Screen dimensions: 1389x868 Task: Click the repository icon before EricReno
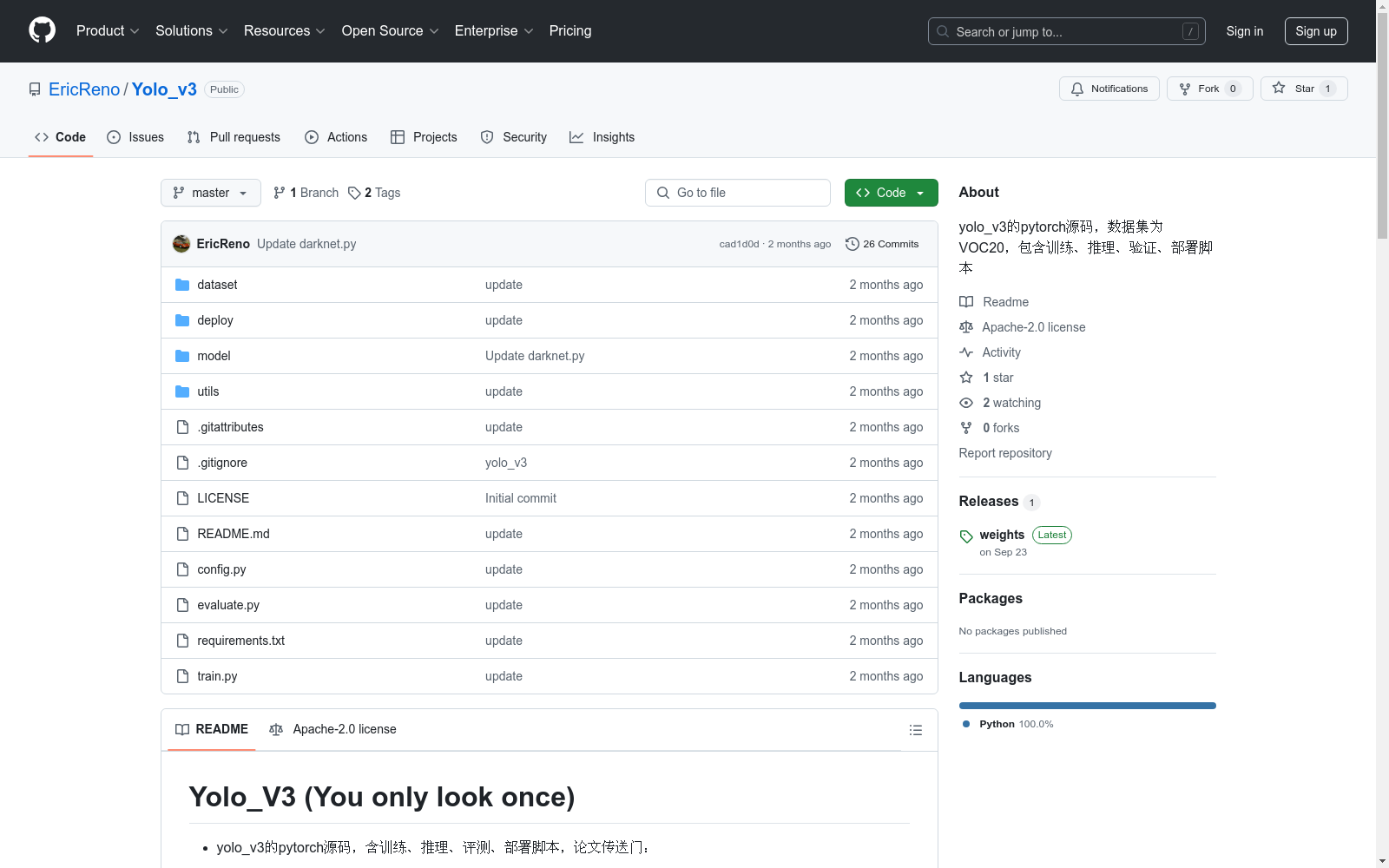tap(35, 89)
